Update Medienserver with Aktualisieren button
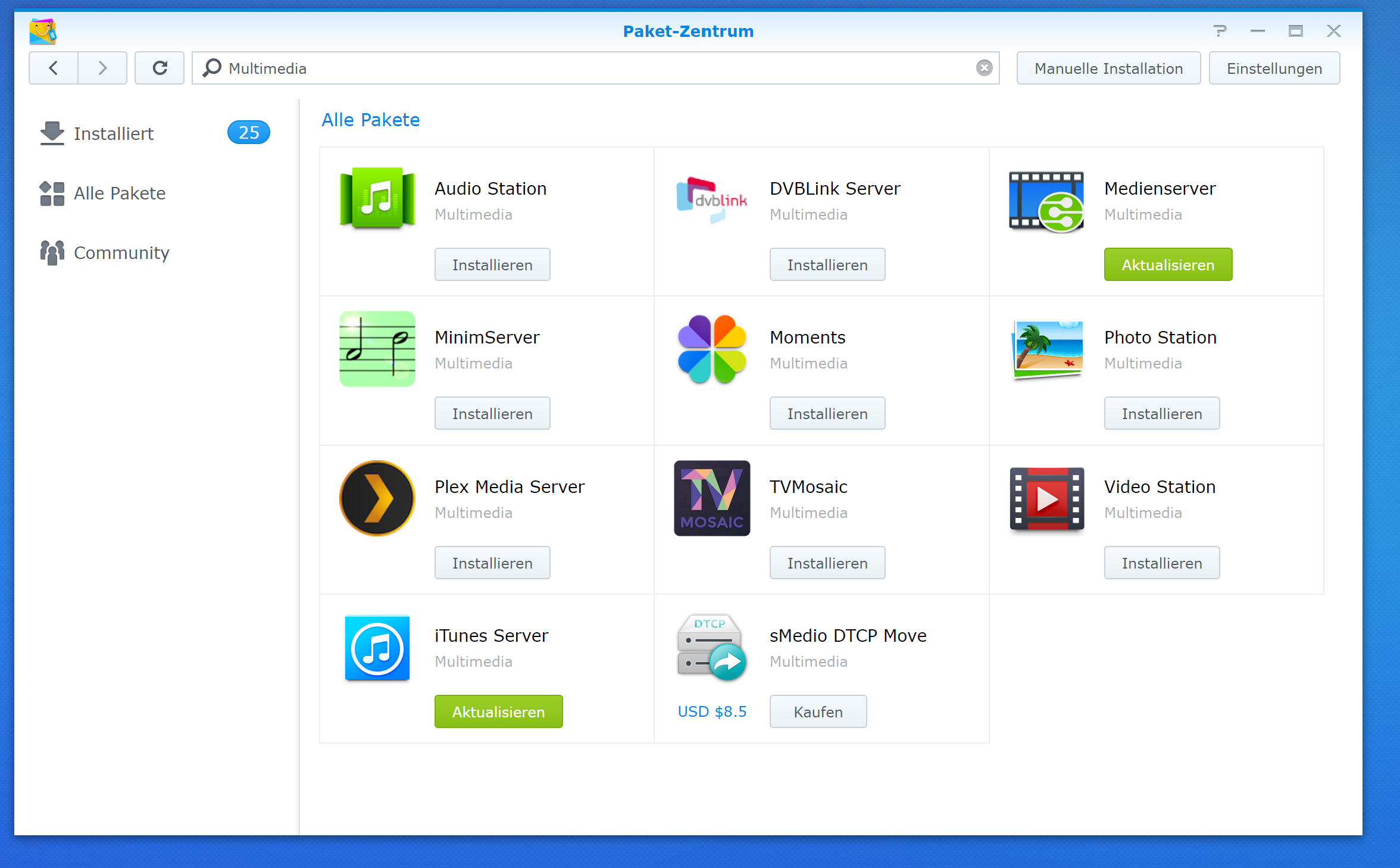 click(x=1167, y=264)
